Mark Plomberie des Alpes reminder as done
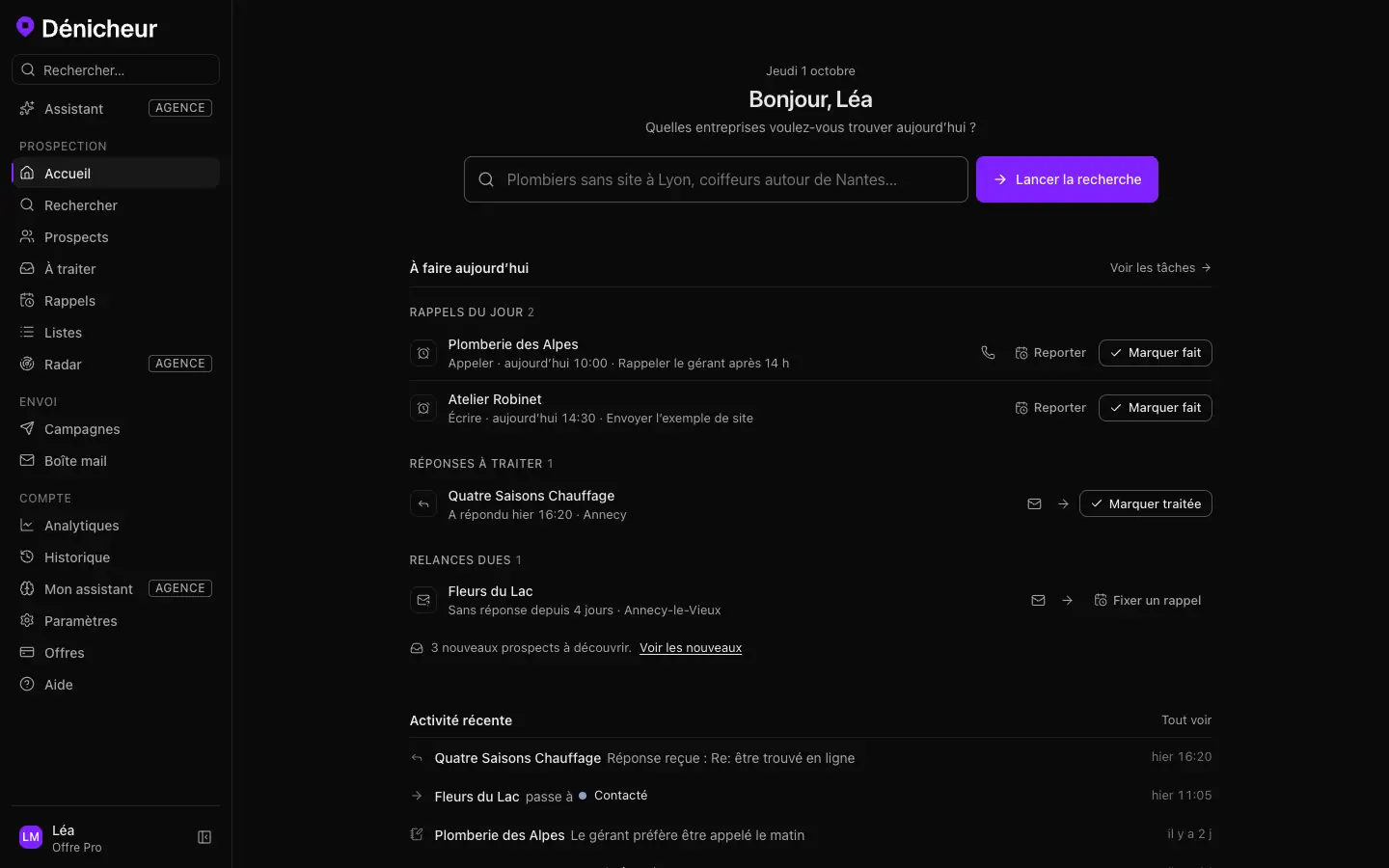Image resolution: width=1389 pixels, height=868 pixels. click(x=1156, y=353)
